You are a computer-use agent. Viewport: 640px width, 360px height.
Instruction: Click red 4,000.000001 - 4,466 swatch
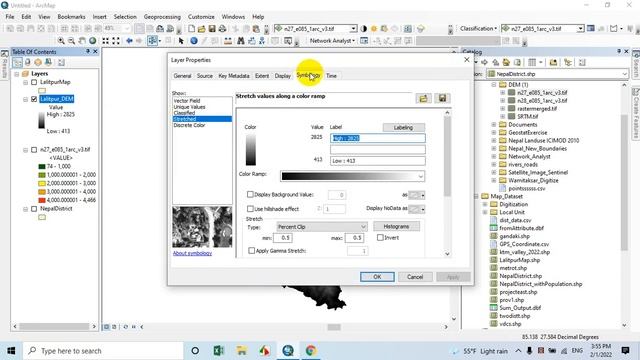pos(42,200)
